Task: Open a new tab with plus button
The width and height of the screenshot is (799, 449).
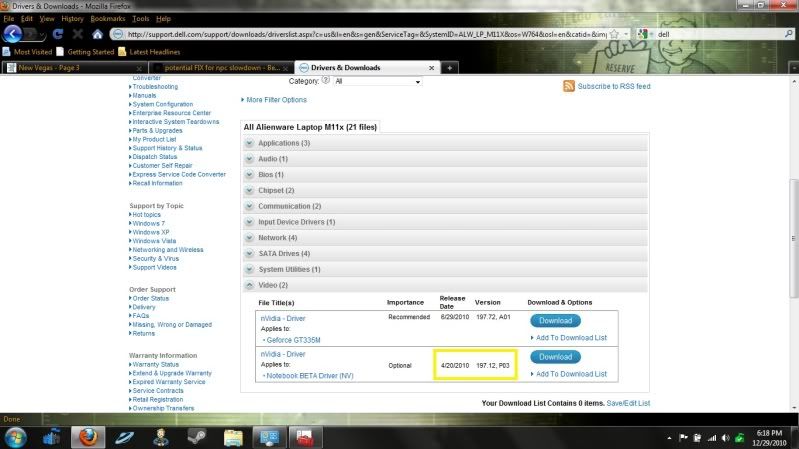Action: click(449, 68)
